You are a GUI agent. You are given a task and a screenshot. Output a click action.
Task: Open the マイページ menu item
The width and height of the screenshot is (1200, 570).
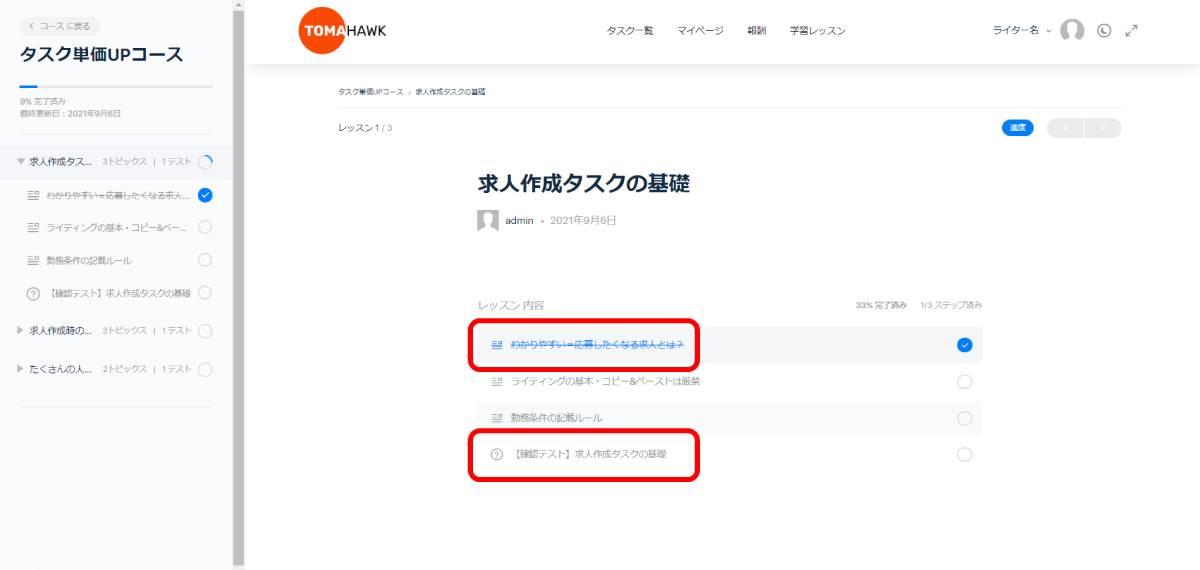coord(700,31)
